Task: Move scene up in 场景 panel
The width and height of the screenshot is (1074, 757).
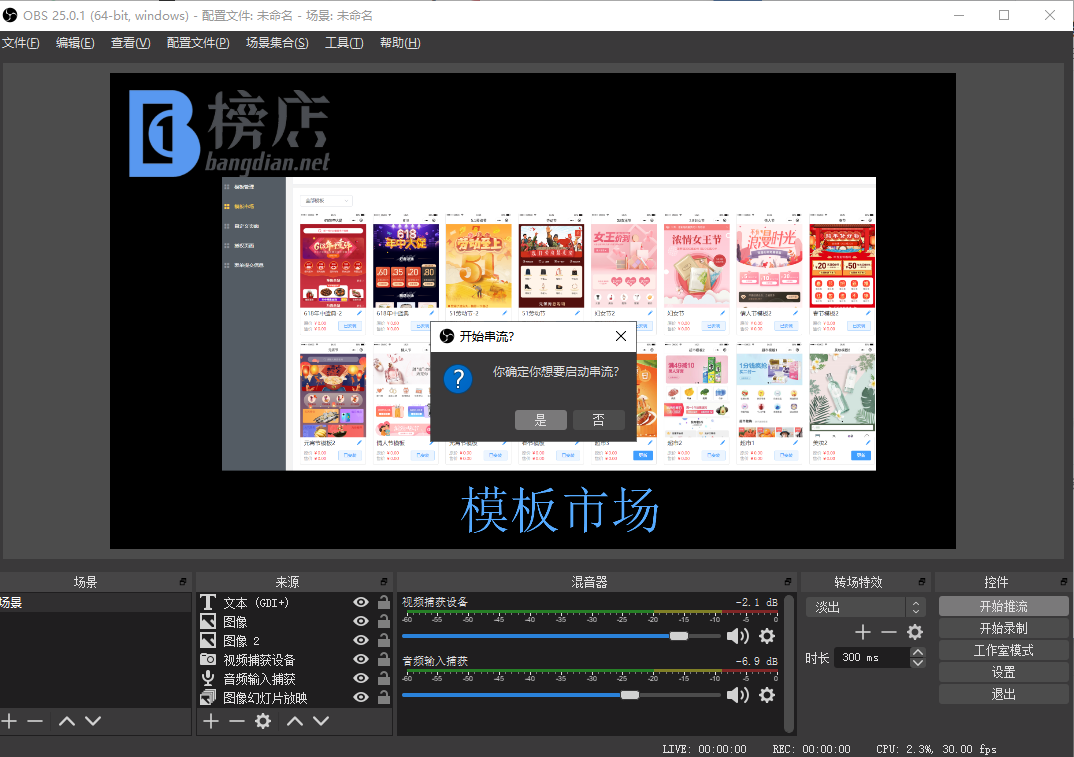Action: tap(67, 721)
